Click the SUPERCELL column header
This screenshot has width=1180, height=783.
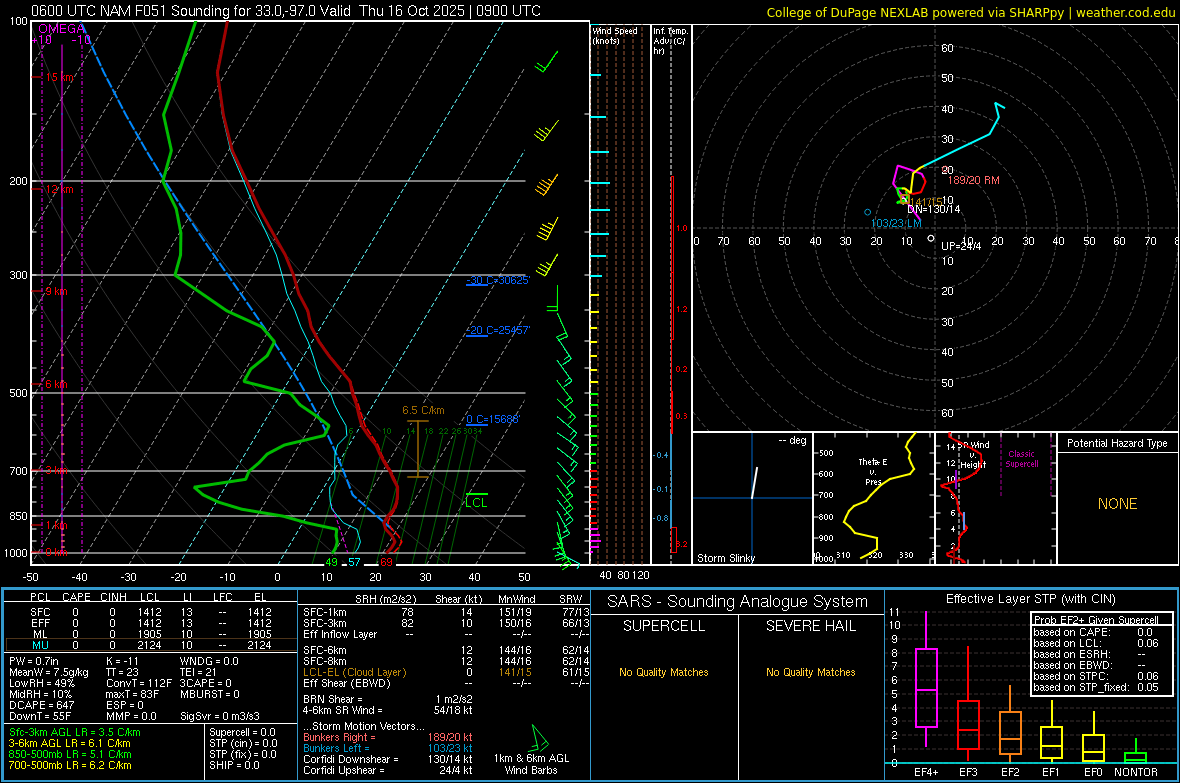click(664, 626)
